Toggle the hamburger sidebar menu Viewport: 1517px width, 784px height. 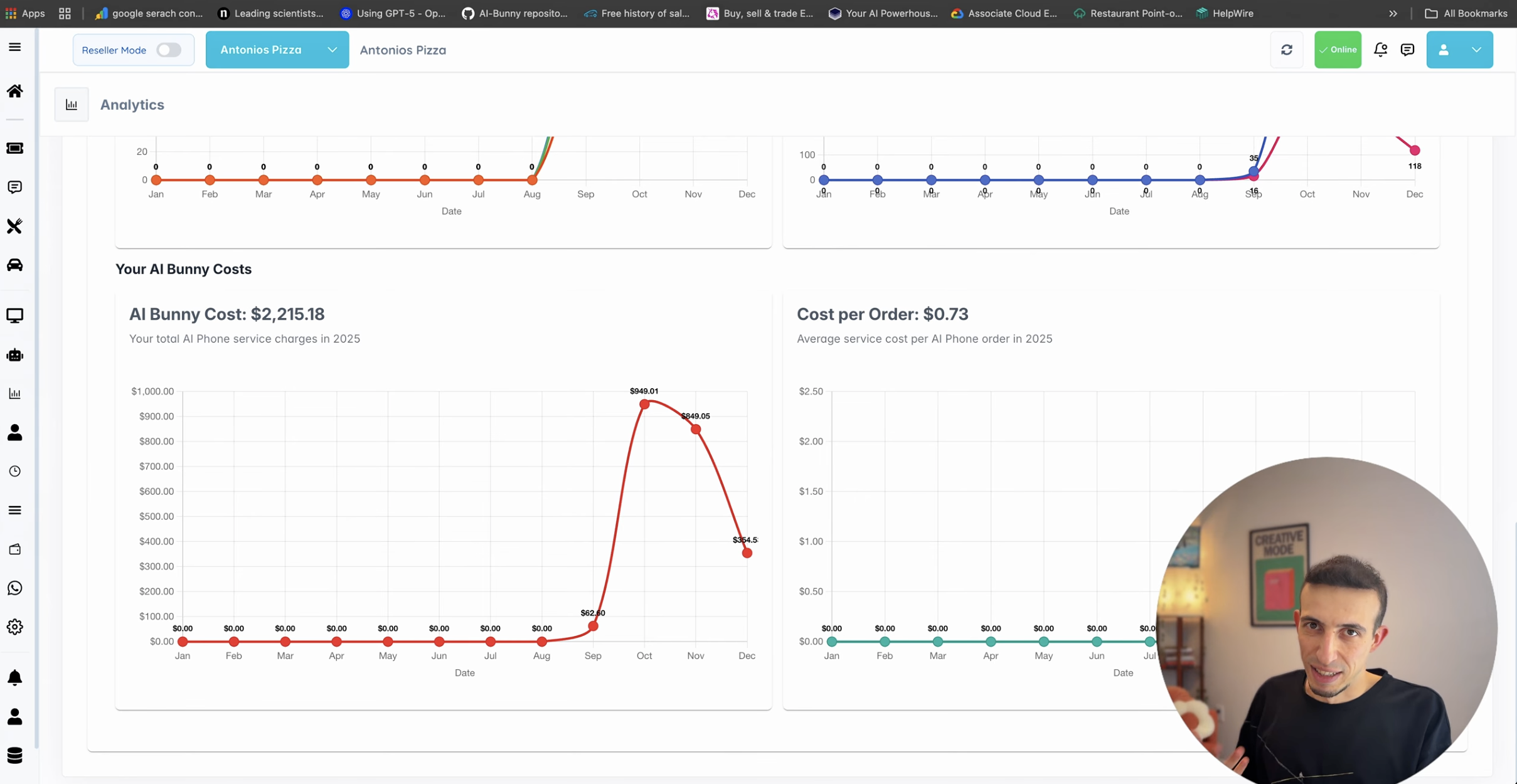point(14,47)
